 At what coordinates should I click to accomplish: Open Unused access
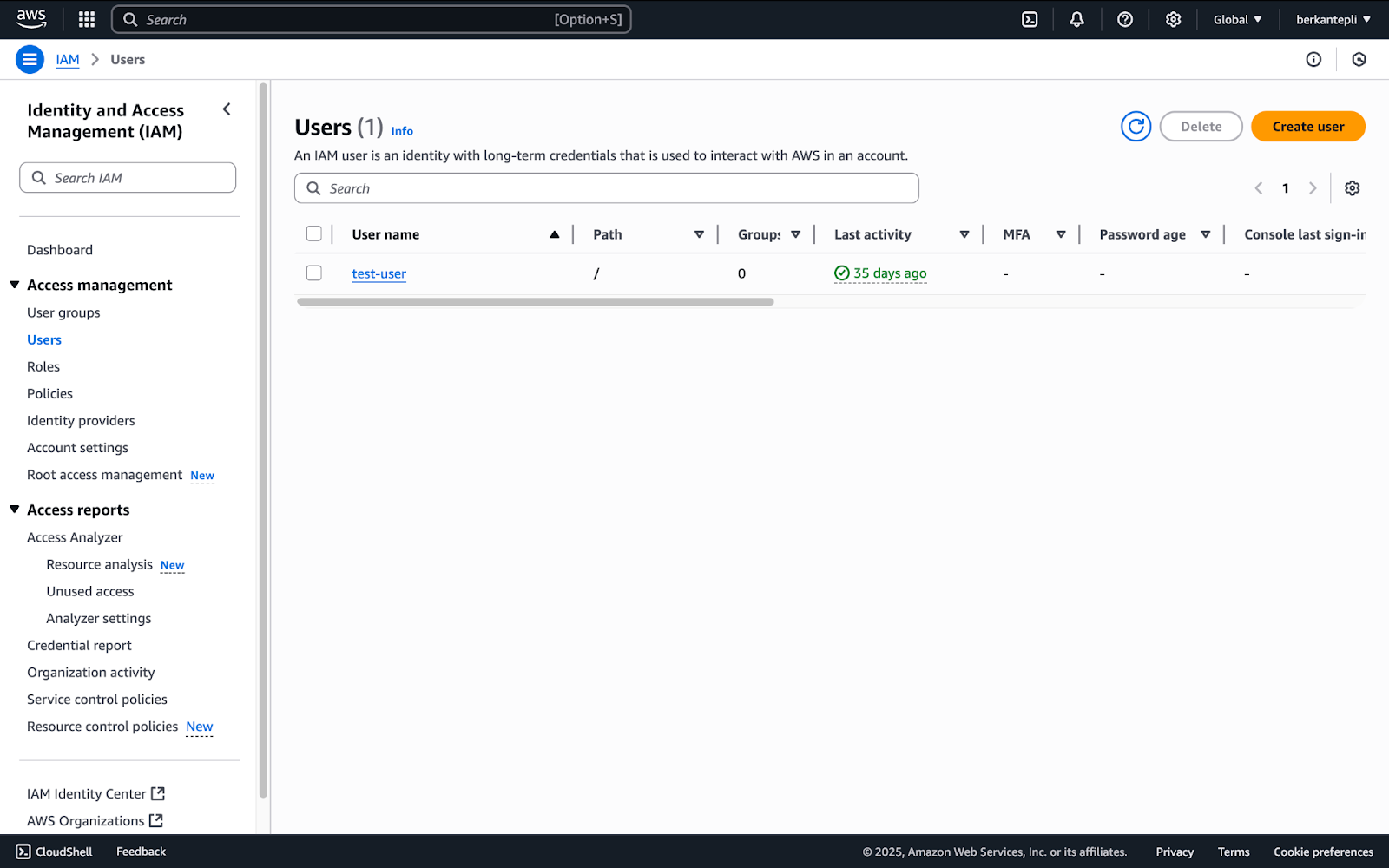coord(90,591)
